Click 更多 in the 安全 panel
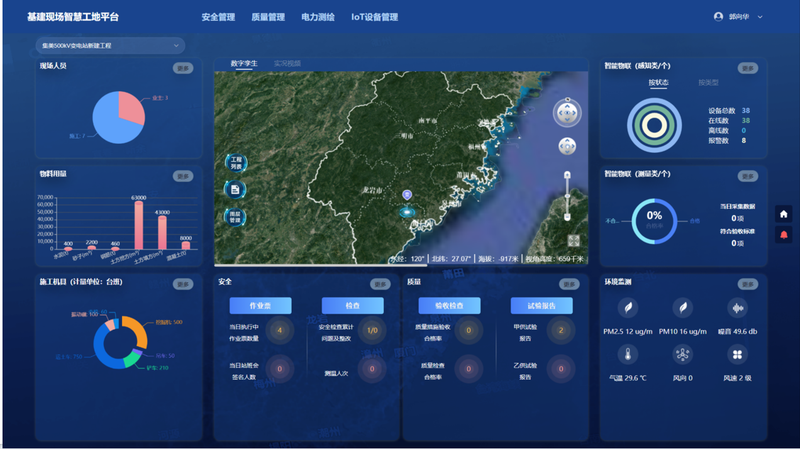 pos(380,284)
